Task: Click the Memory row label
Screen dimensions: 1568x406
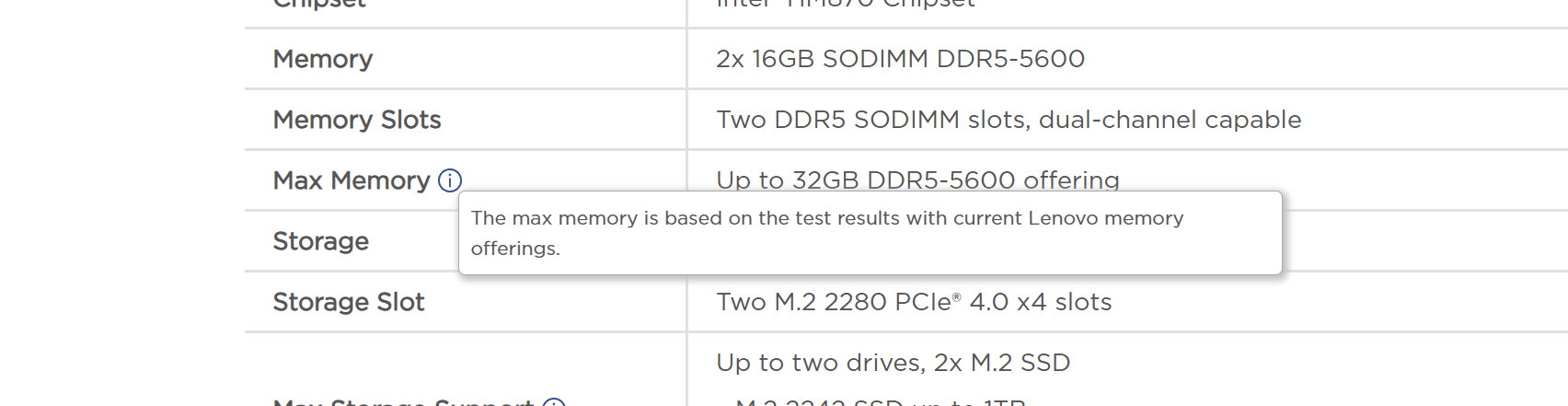Action: coord(323,59)
